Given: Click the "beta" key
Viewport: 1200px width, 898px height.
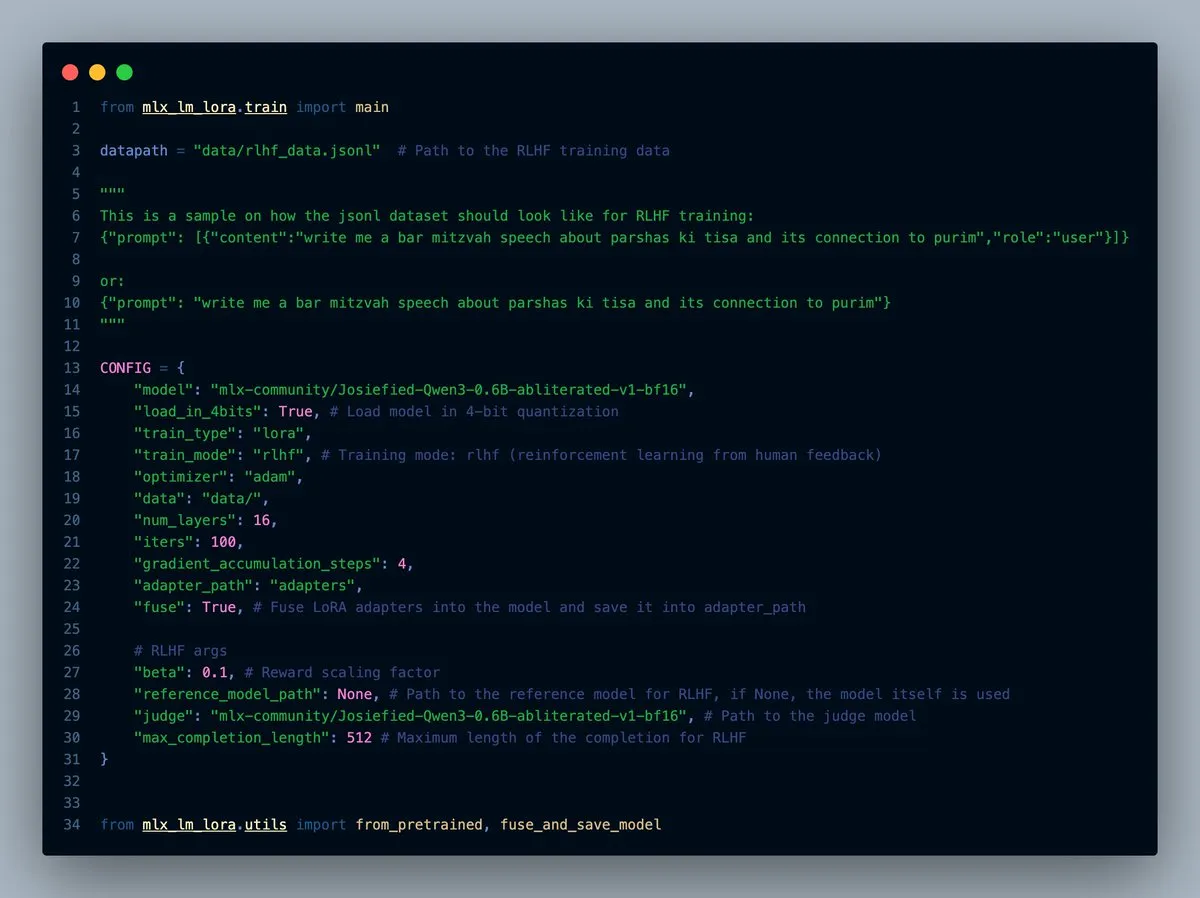Looking at the screenshot, I should pos(160,672).
